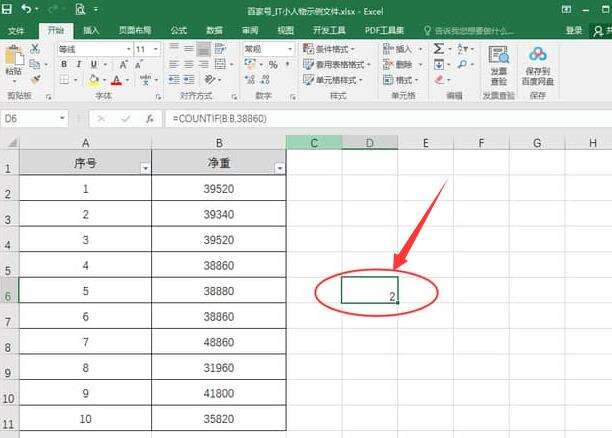Apply the yellow fill color bucket
This screenshot has width=612, height=438.
[x=94, y=80]
